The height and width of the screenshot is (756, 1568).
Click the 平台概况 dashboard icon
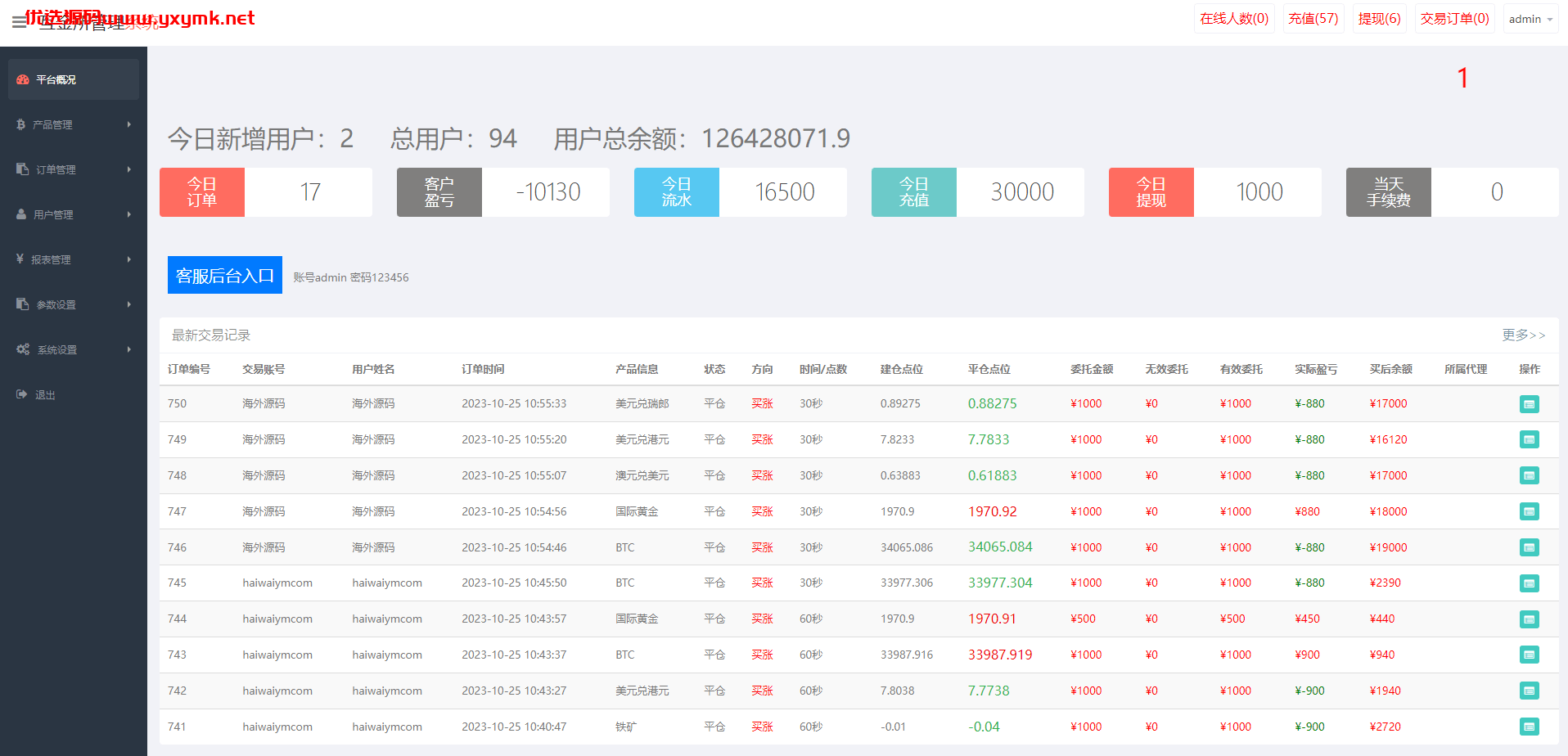click(x=23, y=79)
